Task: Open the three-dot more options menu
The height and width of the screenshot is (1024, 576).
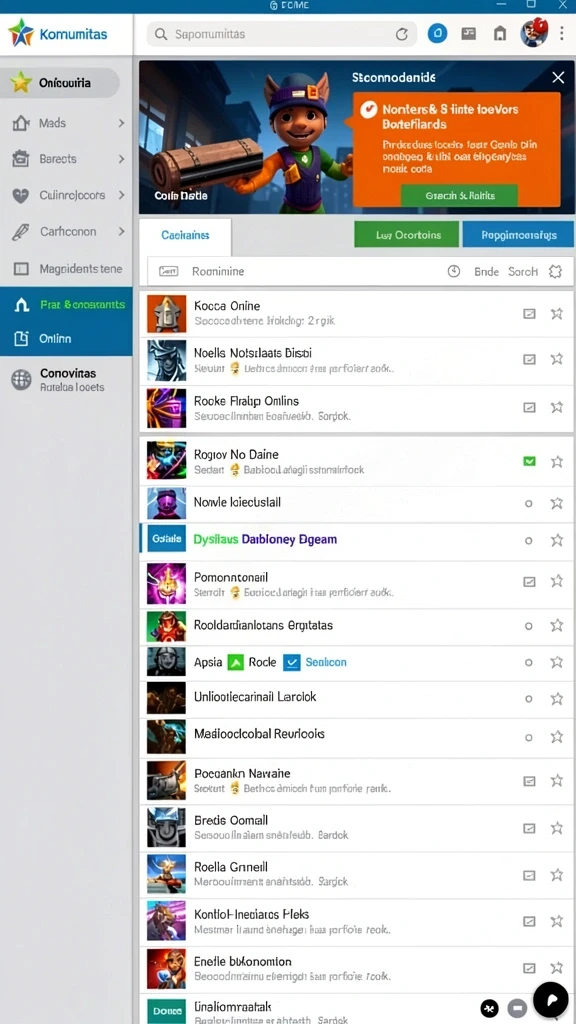Action: [x=562, y=34]
